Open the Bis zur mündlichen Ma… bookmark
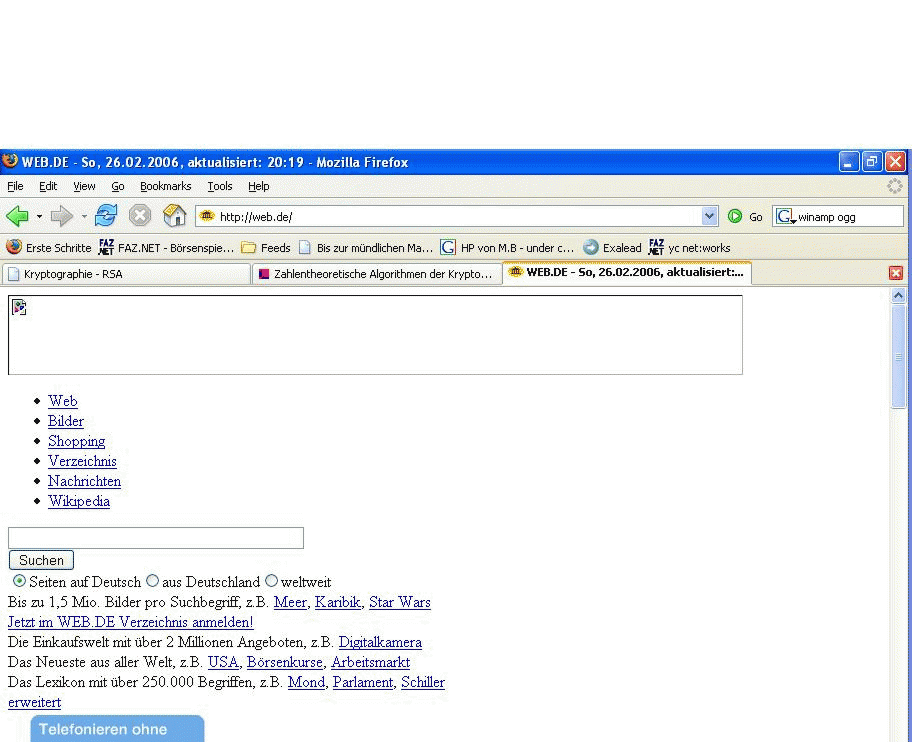This screenshot has height=742, width=912. point(366,248)
